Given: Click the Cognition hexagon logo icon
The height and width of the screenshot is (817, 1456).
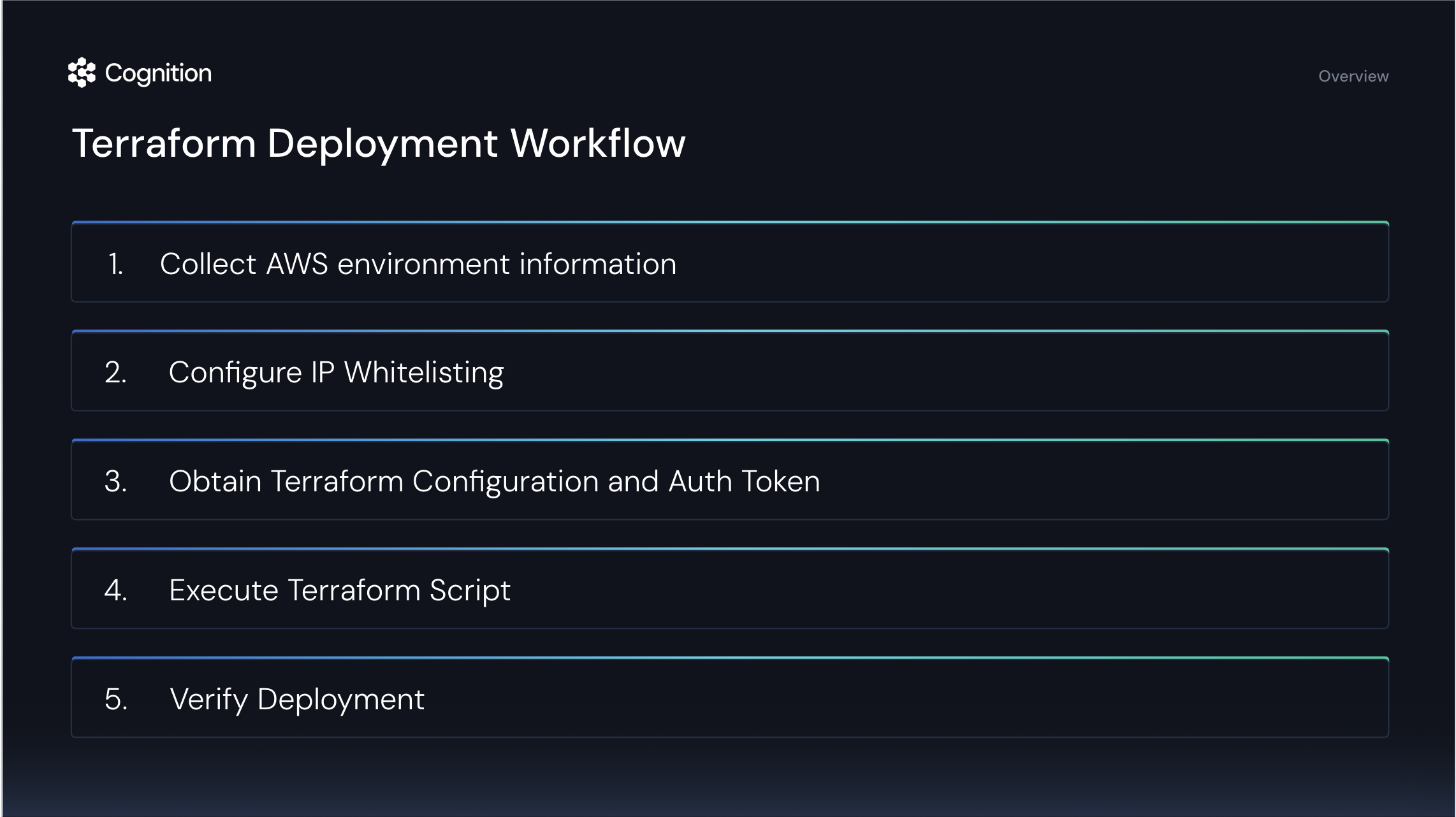Looking at the screenshot, I should (82, 73).
